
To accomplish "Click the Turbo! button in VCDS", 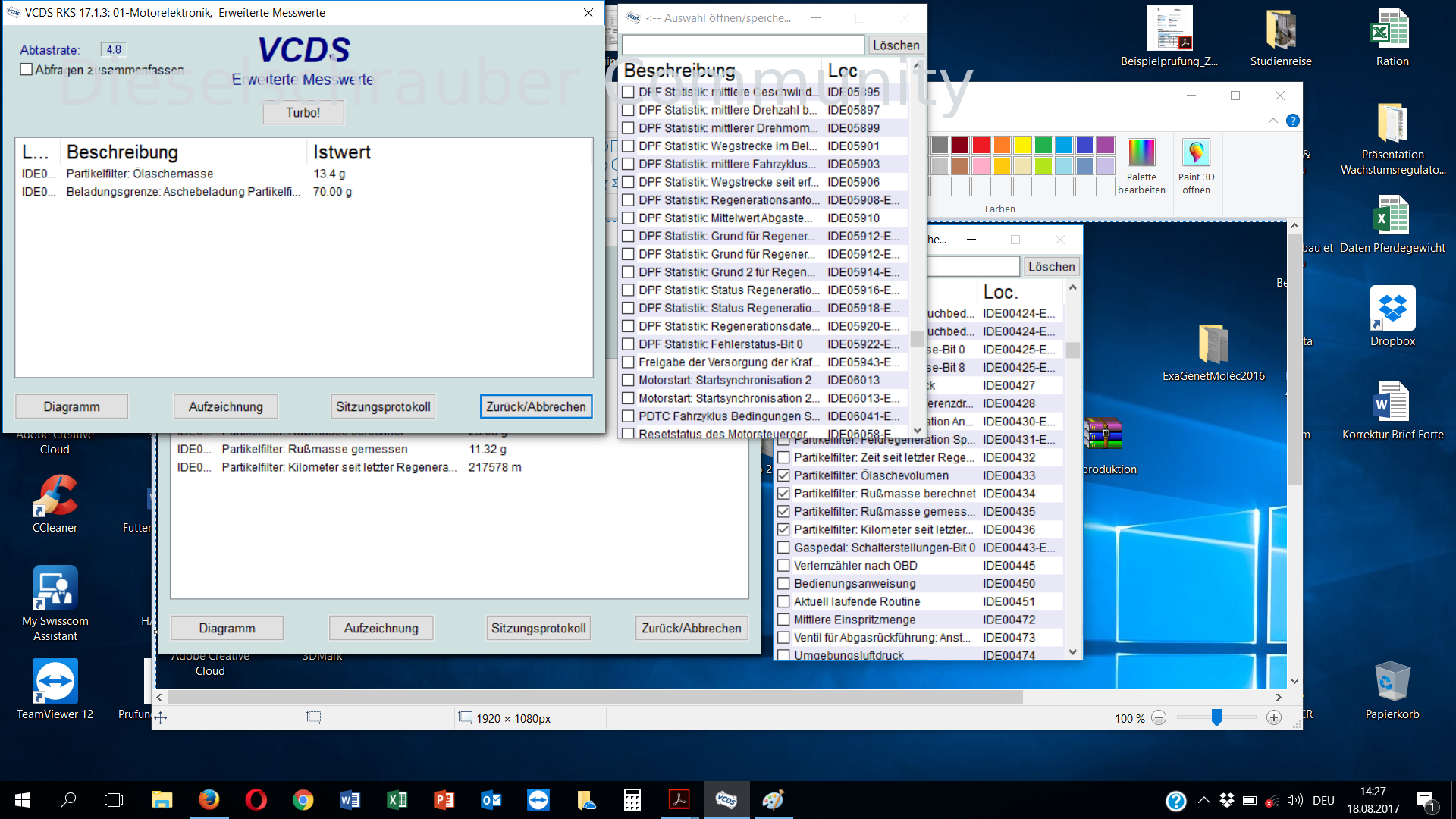I will (303, 112).
